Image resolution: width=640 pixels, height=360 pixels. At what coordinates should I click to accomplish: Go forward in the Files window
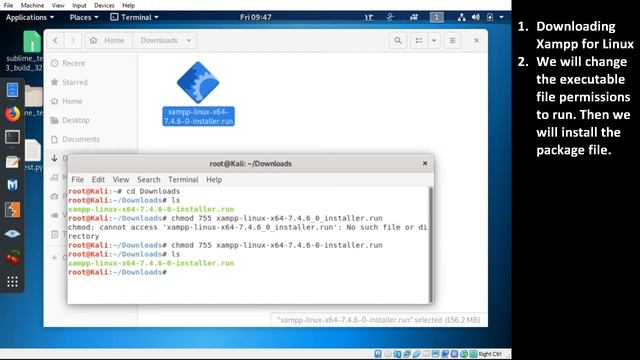[73, 40]
